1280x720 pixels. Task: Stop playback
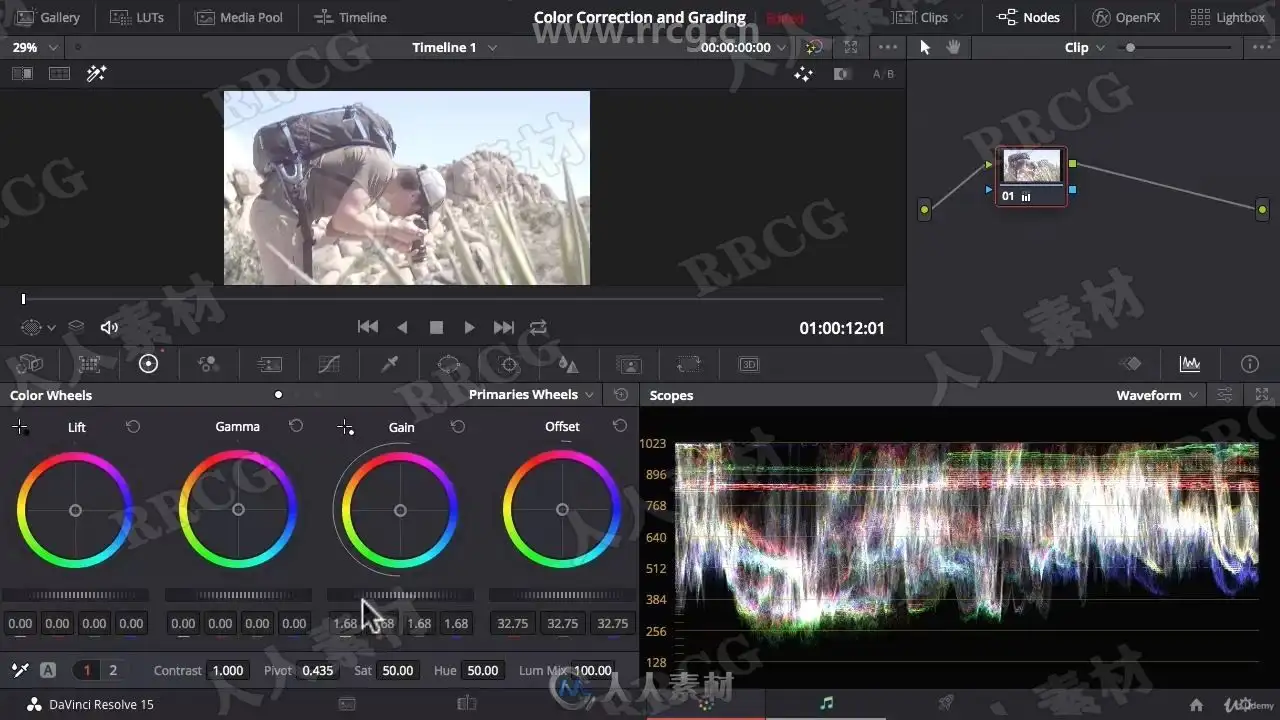click(x=436, y=327)
